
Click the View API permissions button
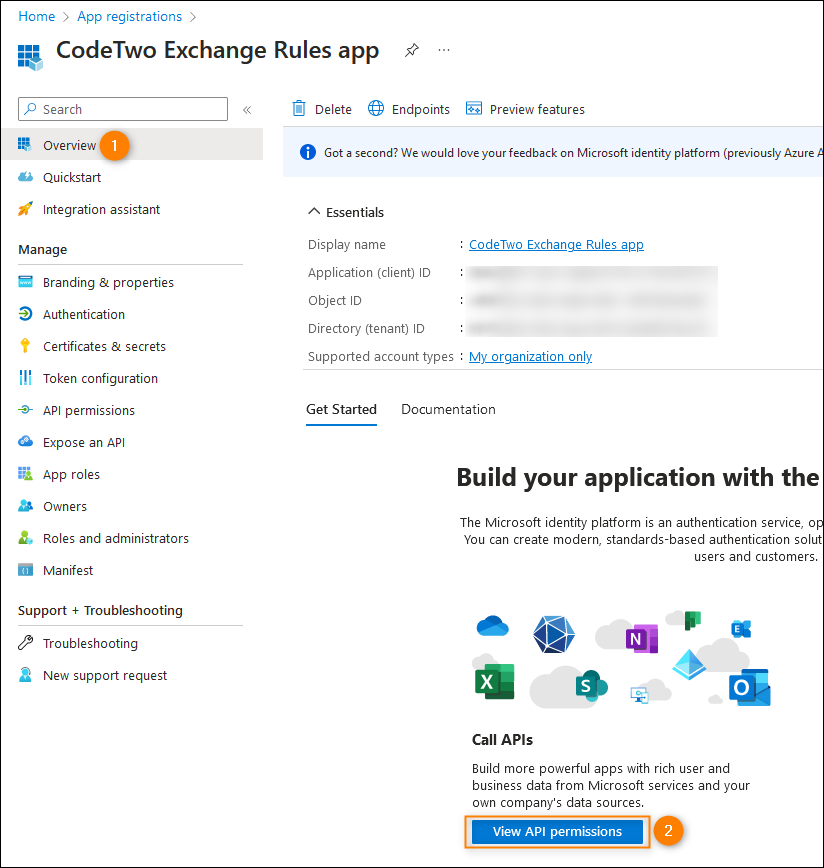pyautogui.click(x=557, y=831)
